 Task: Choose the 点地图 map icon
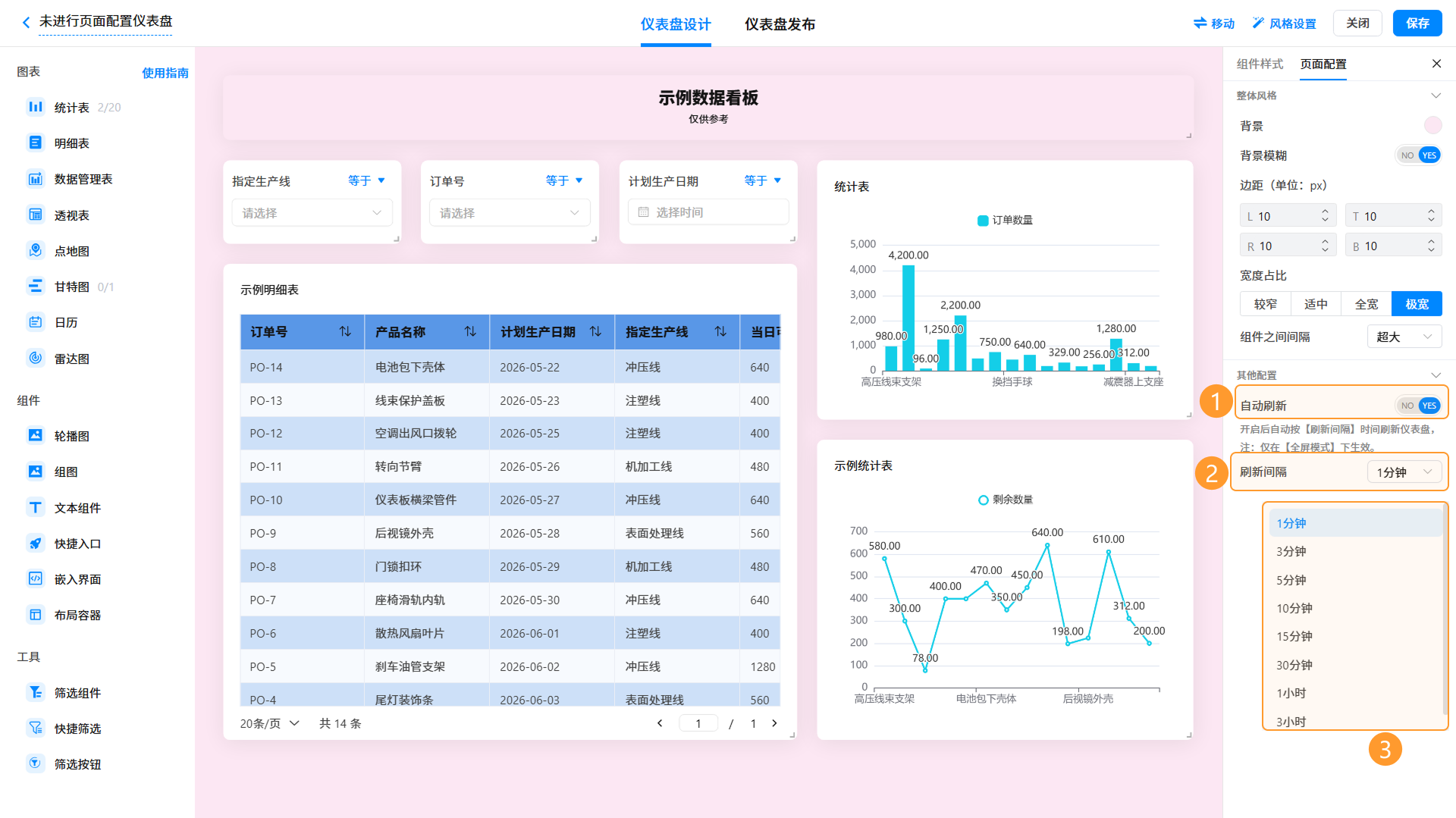[x=35, y=250]
